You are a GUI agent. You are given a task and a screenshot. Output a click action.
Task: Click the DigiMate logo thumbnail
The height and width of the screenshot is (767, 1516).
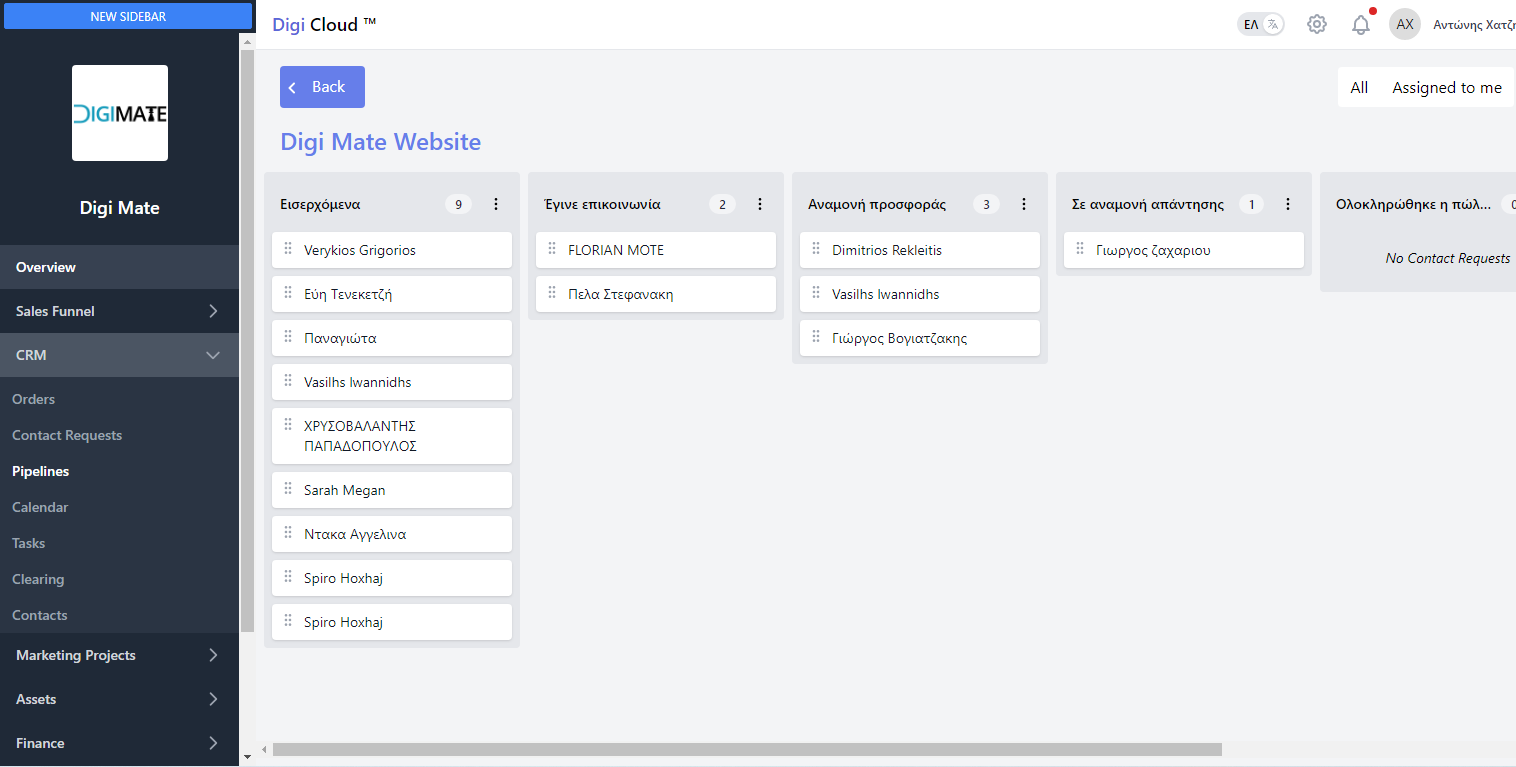pos(120,113)
